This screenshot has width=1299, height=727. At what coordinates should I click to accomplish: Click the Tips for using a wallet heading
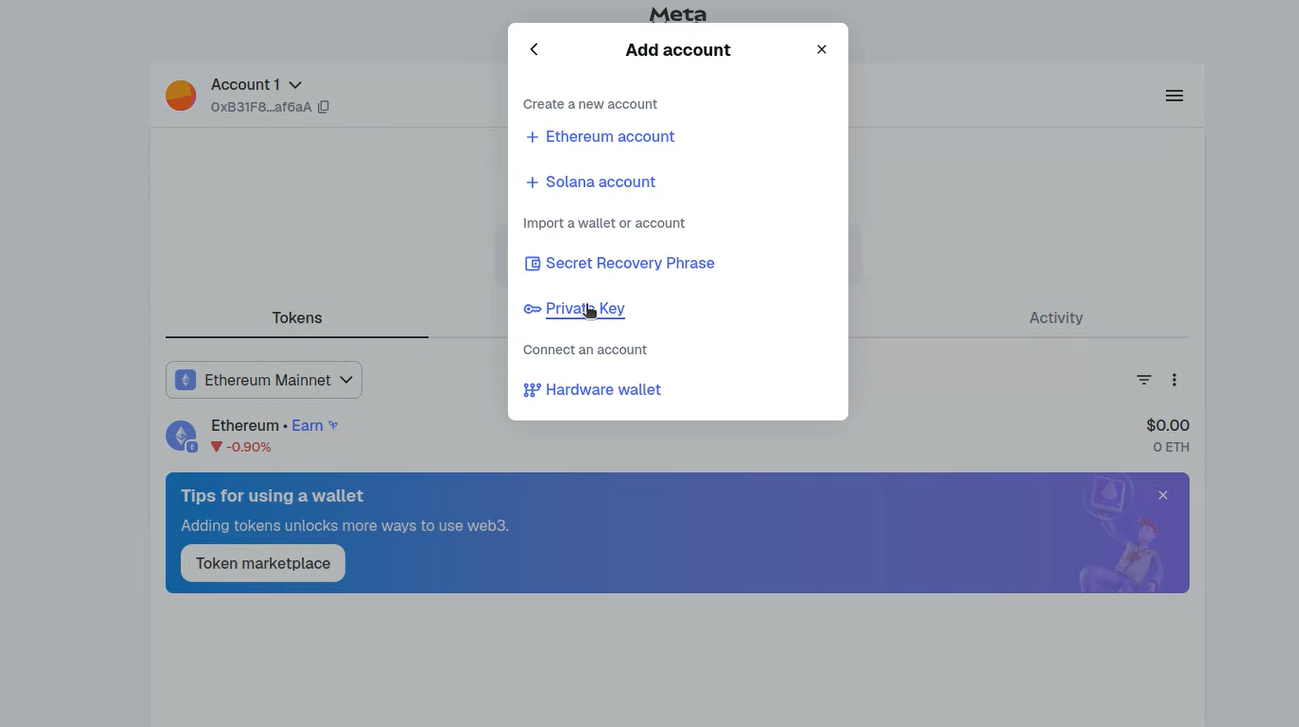(x=272, y=496)
